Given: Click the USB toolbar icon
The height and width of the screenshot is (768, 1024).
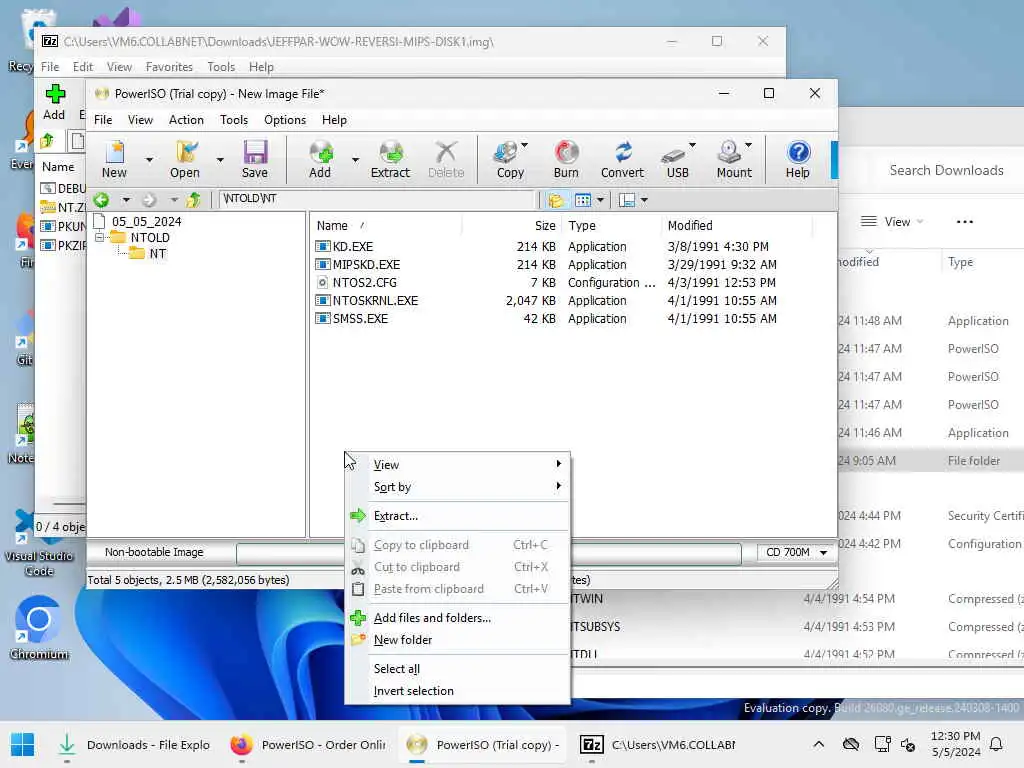Looking at the screenshot, I should (673, 154).
